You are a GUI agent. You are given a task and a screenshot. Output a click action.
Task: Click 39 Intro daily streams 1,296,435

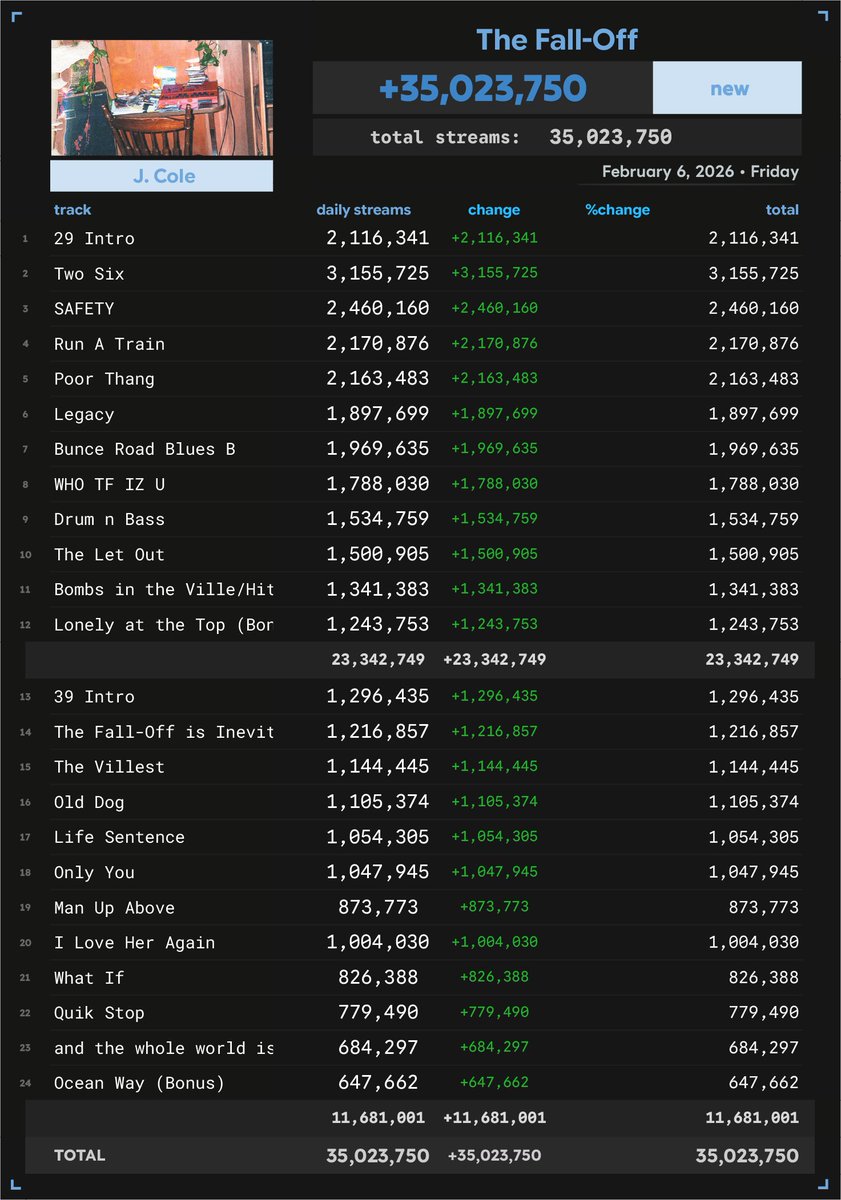[378, 696]
